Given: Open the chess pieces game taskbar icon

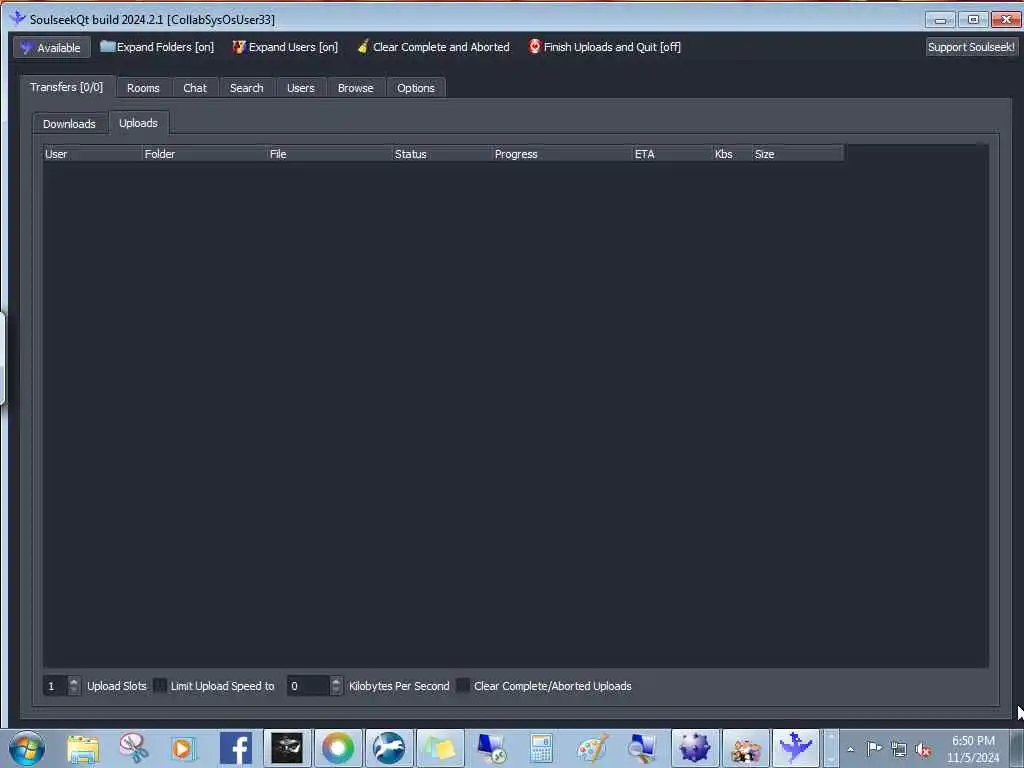Looking at the screenshot, I should 745,748.
